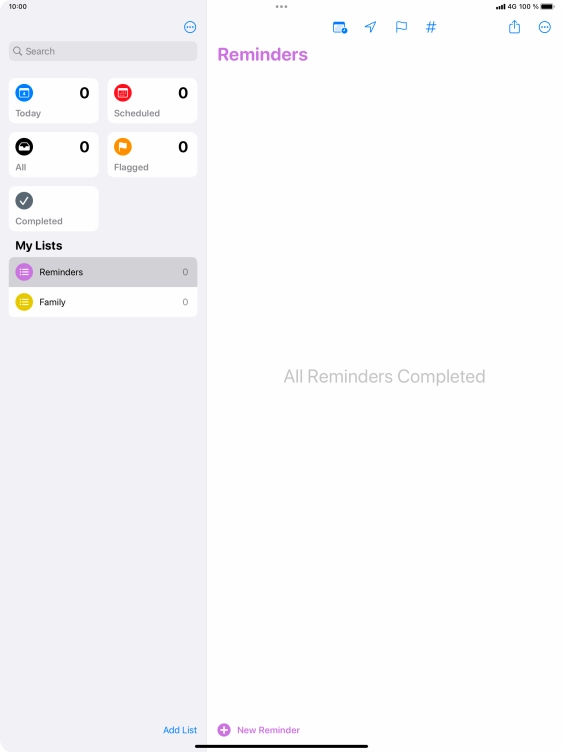Tap the yellow Family list icon
Screen dimensions: 563x752
tap(24, 302)
